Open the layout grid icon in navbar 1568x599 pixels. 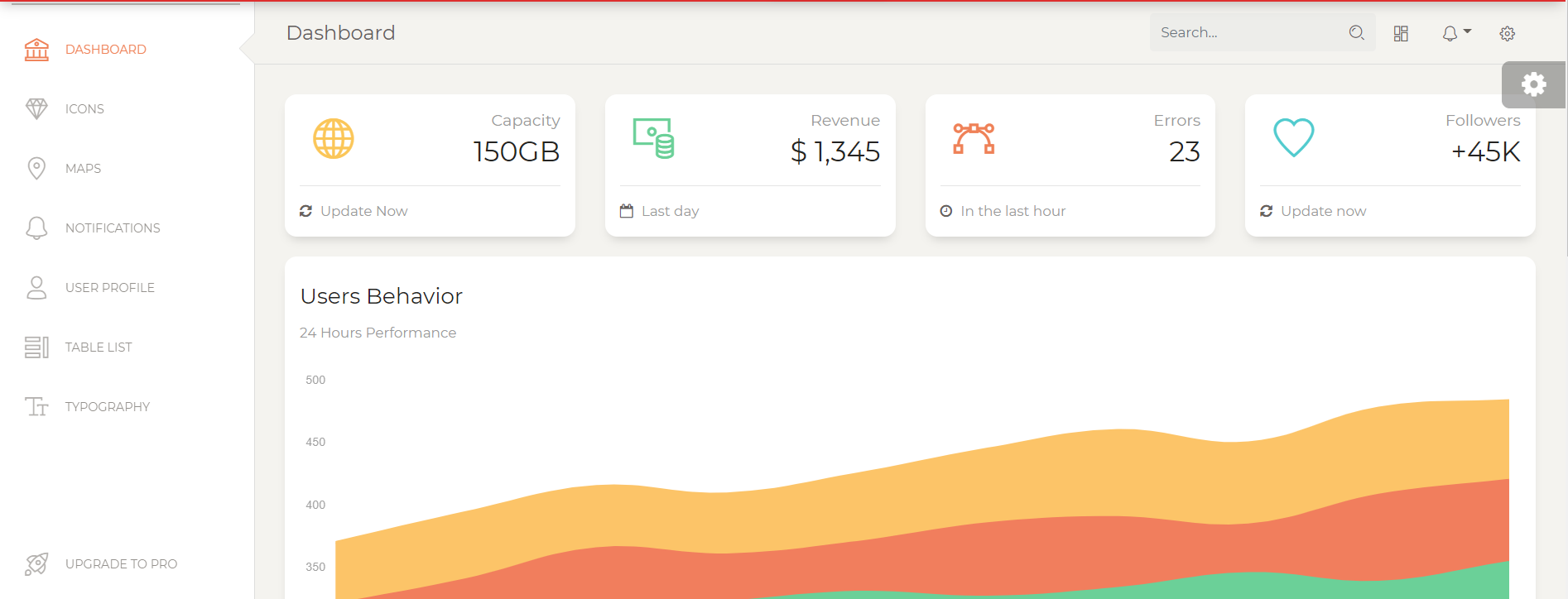point(1401,33)
